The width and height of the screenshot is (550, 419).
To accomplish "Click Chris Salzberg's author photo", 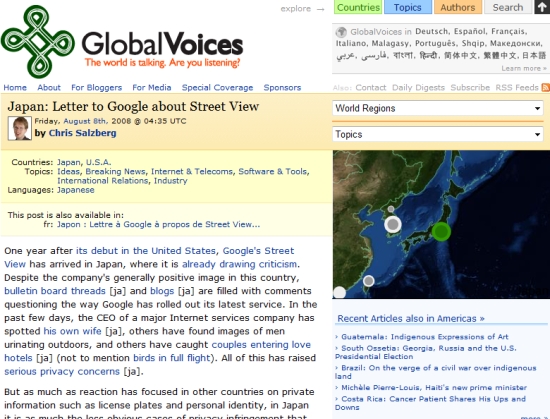I will pyautogui.click(x=20, y=129).
